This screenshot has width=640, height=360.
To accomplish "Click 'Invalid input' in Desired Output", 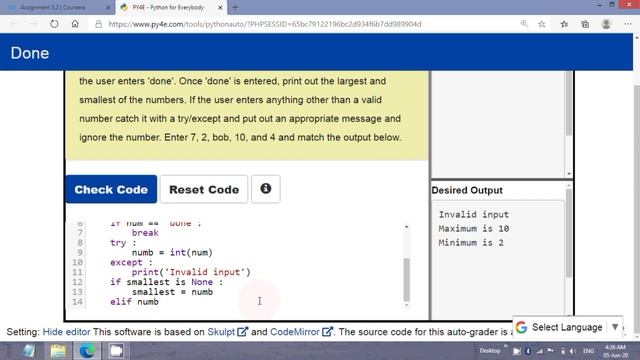I will [x=473, y=214].
